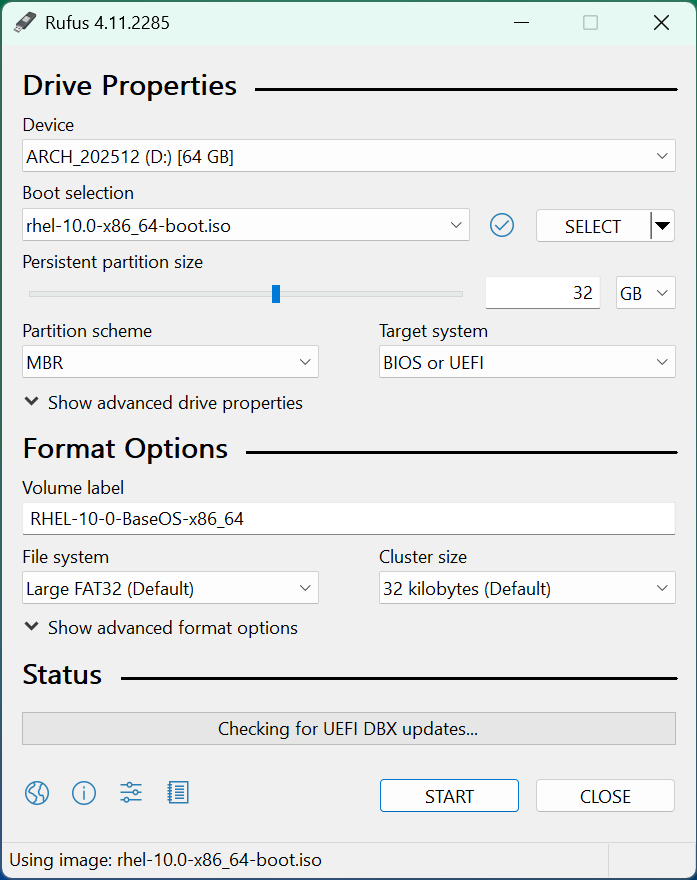The height and width of the screenshot is (880, 697).
Task: Open the Target system dropdown
Action: pyautogui.click(x=527, y=363)
